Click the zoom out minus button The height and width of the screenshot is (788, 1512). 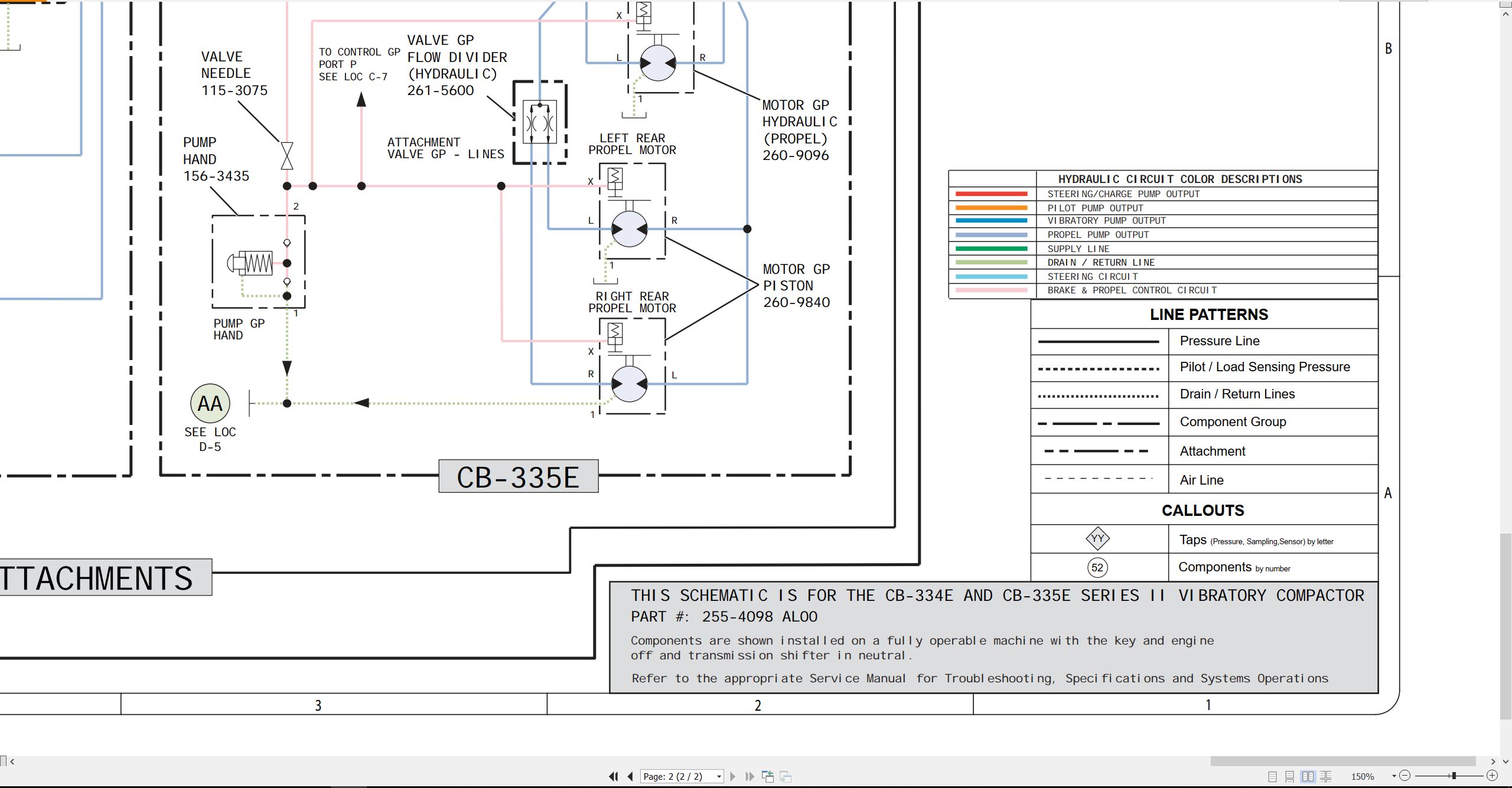point(1405,776)
